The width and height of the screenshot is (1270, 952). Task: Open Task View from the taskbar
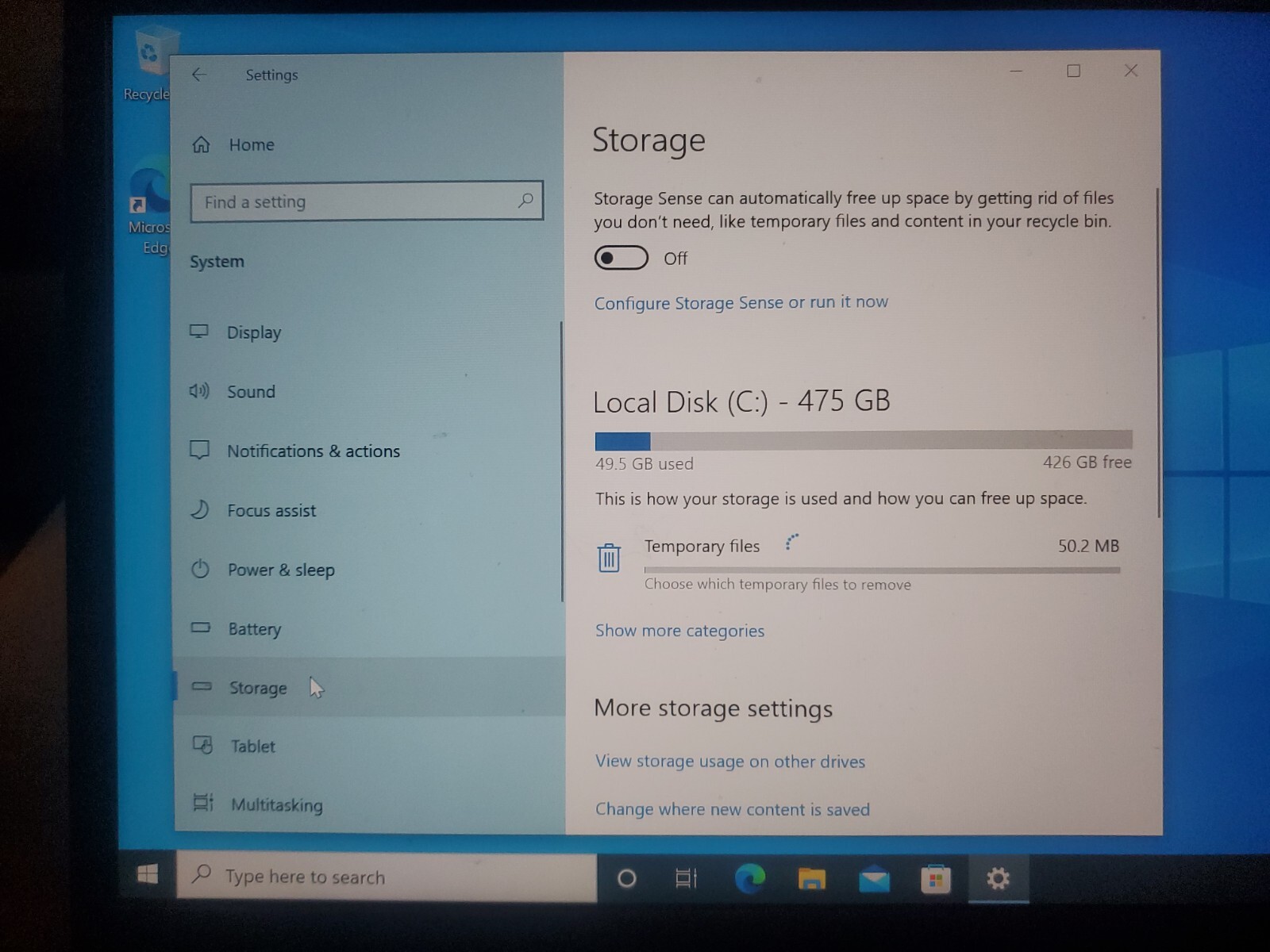point(686,878)
